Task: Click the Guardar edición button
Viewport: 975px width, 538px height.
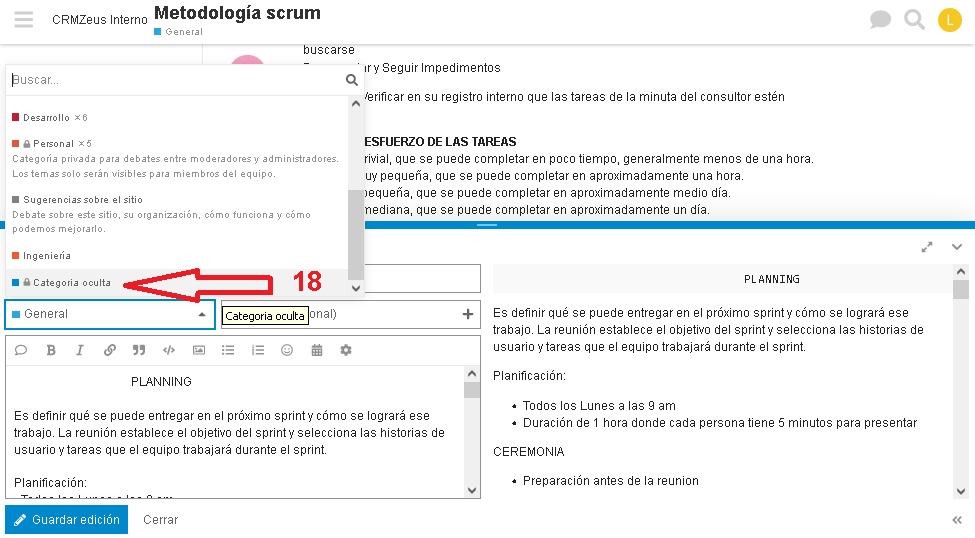Action: (67, 519)
